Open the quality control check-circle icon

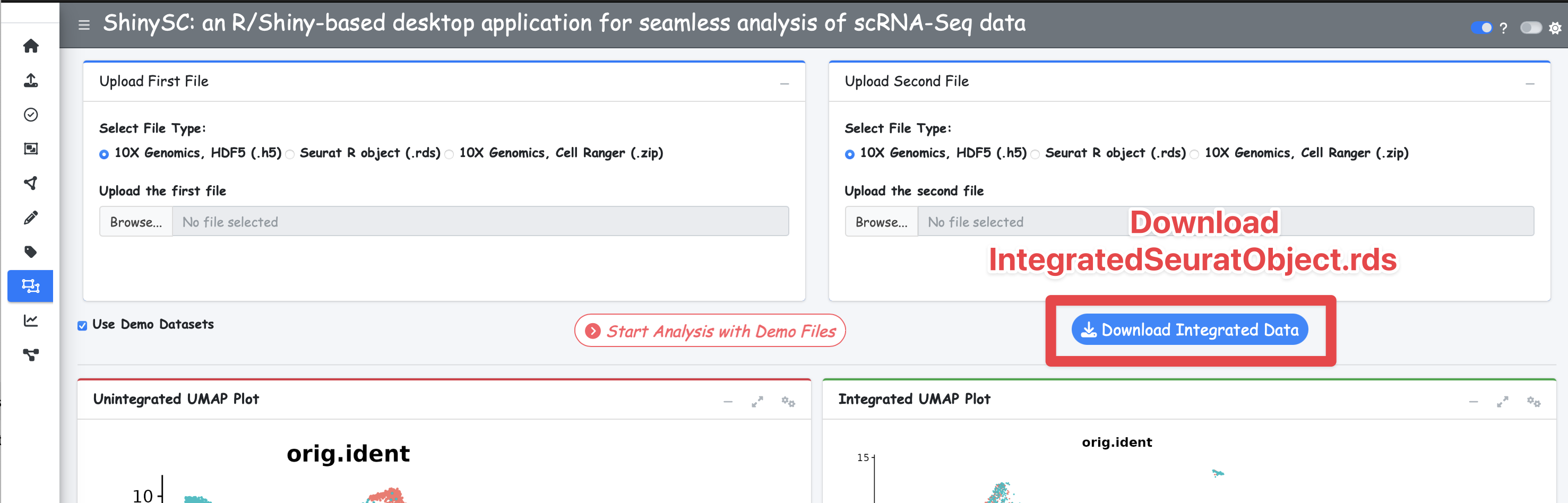coord(30,115)
